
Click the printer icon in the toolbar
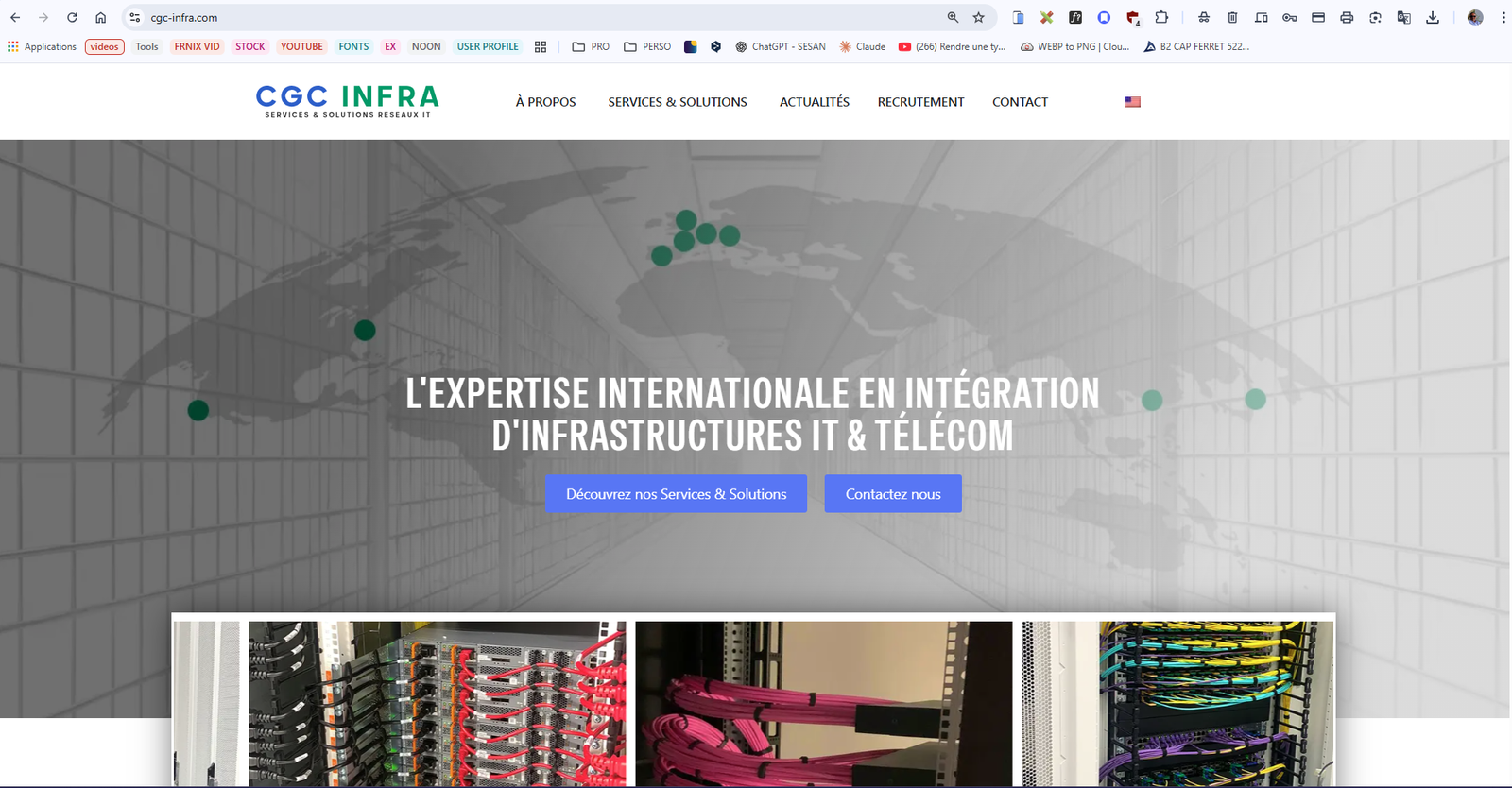(1347, 18)
